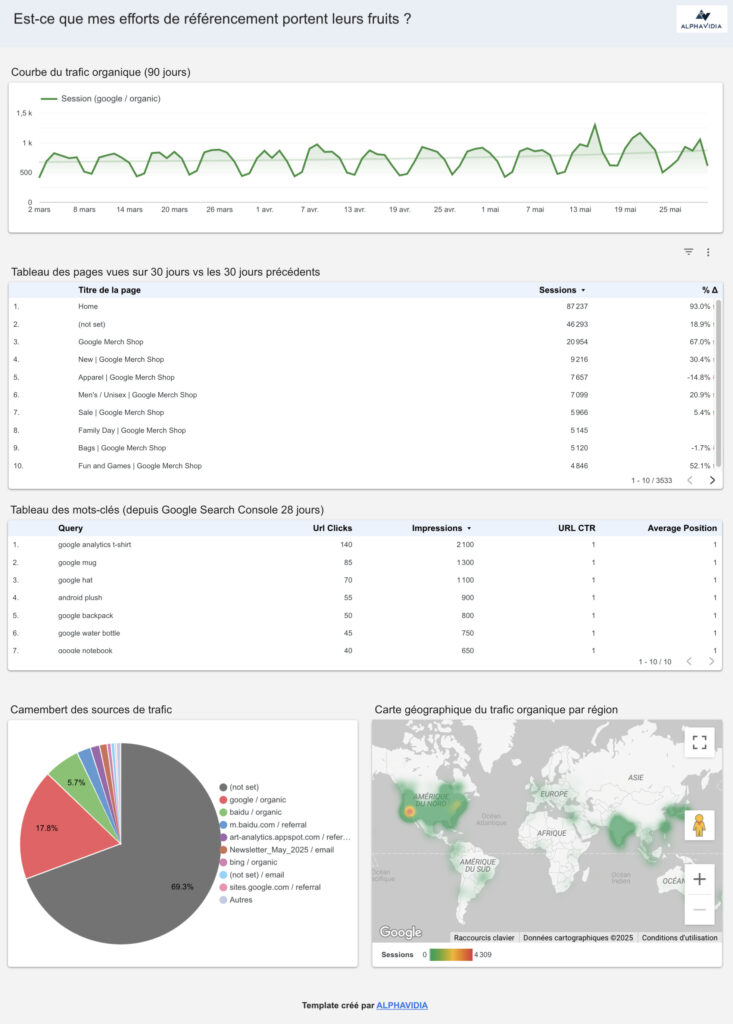Toggle Session (google / organic) chart legend
This screenshot has height=1024, width=733.
(x=101, y=99)
